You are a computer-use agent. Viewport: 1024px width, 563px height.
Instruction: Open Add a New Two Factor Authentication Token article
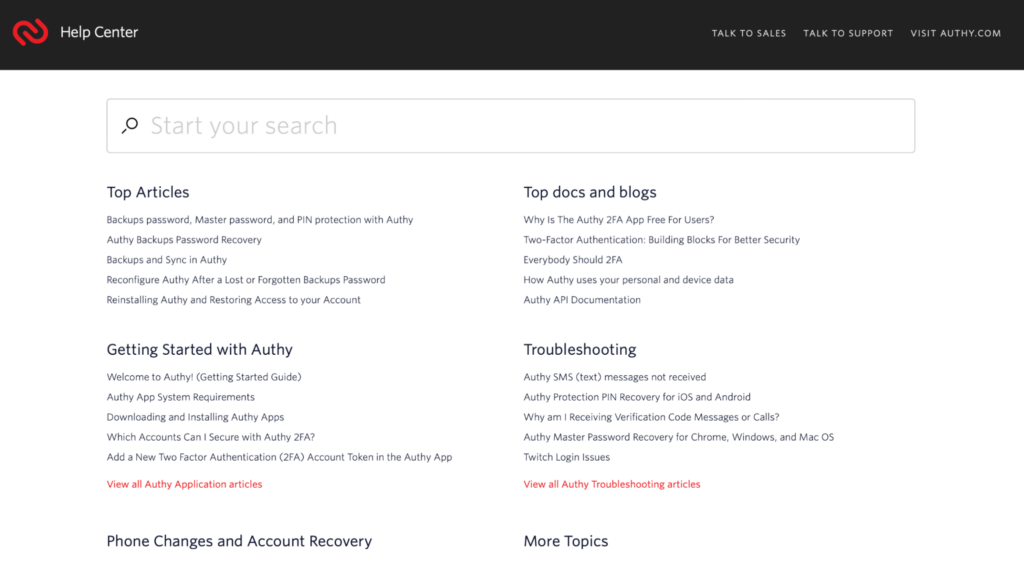279,457
